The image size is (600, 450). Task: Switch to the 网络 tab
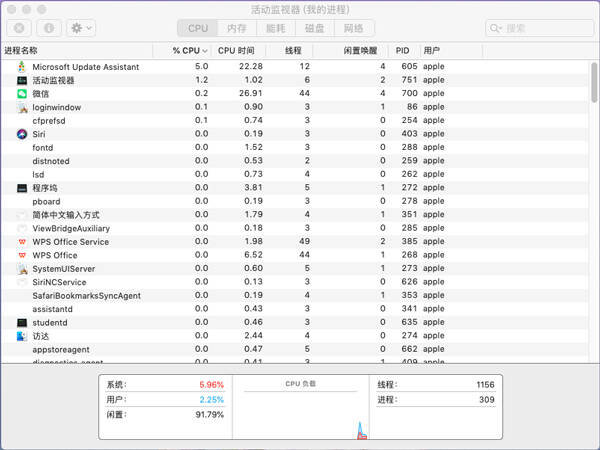pyautogui.click(x=354, y=28)
